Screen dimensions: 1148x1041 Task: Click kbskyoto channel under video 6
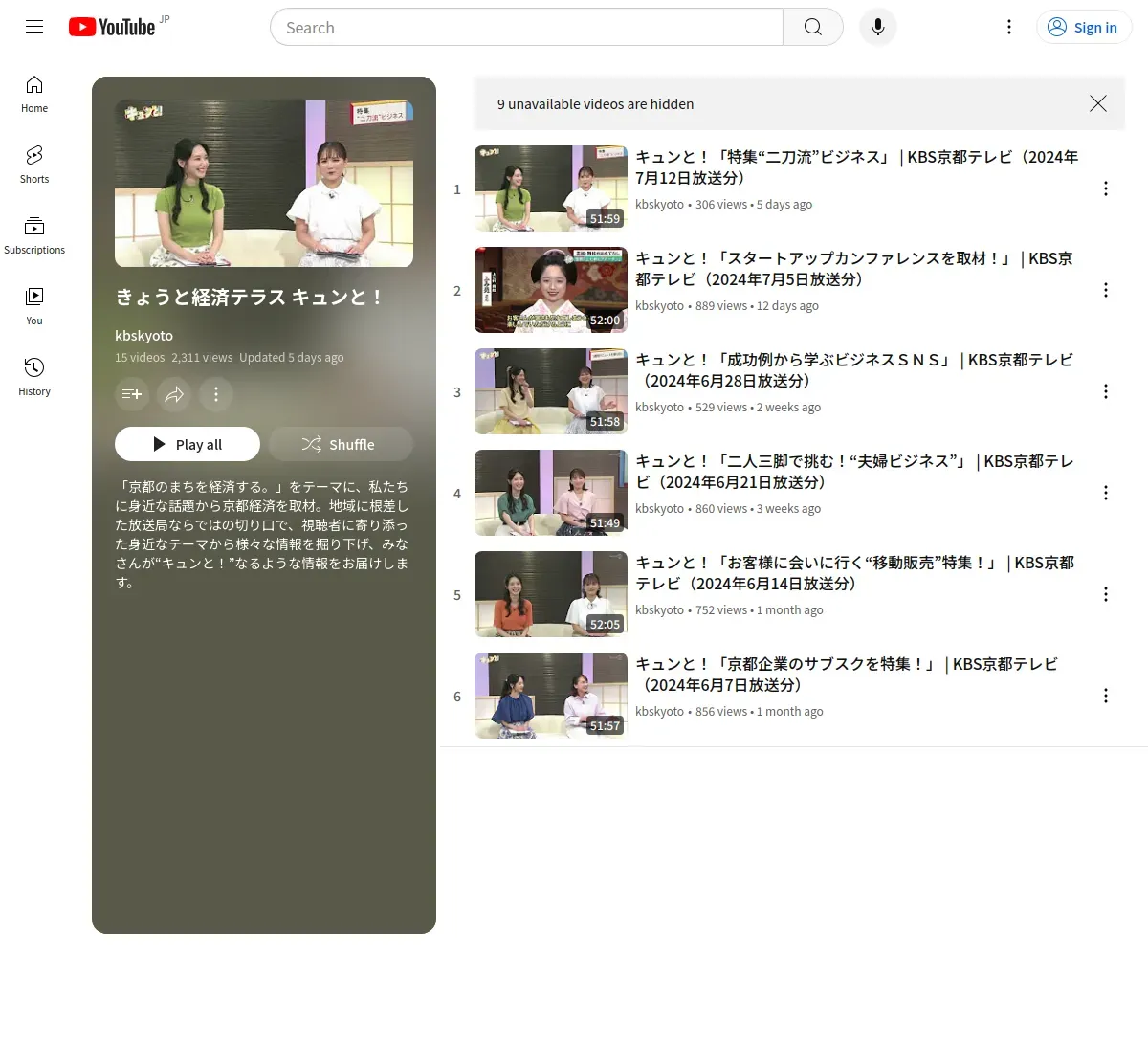click(659, 712)
